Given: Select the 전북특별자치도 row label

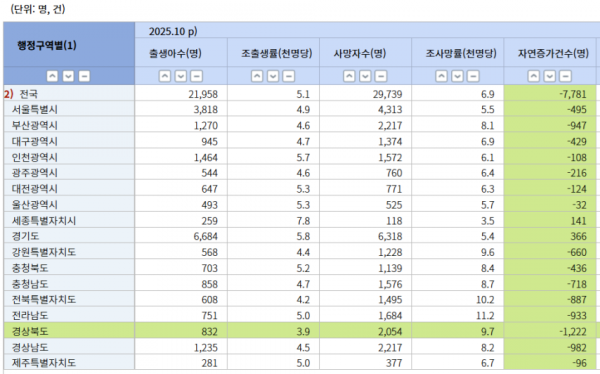Looking at the screenshot, I should click(44, 299).
